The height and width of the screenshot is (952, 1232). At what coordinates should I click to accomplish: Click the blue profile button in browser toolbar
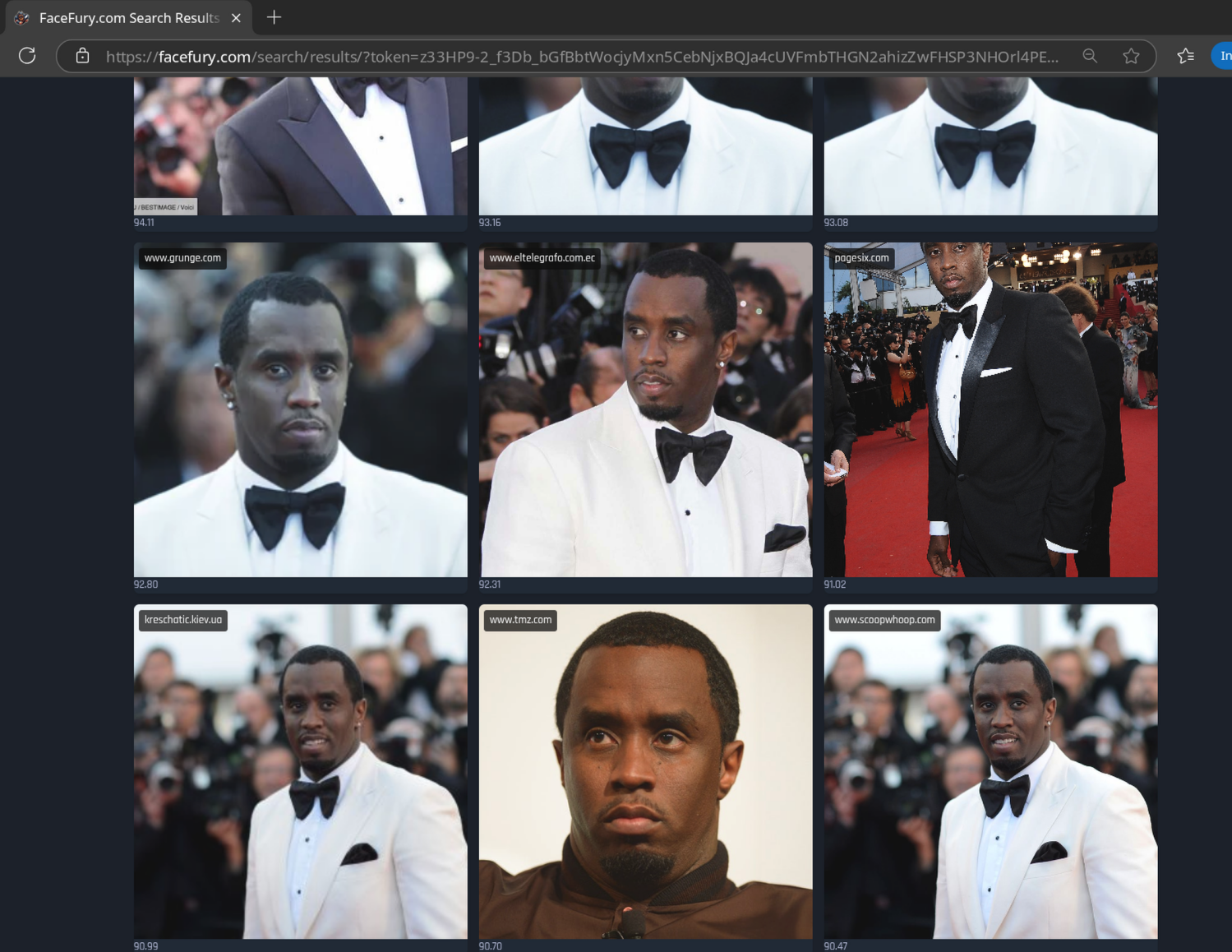[x=1222, y=56]
